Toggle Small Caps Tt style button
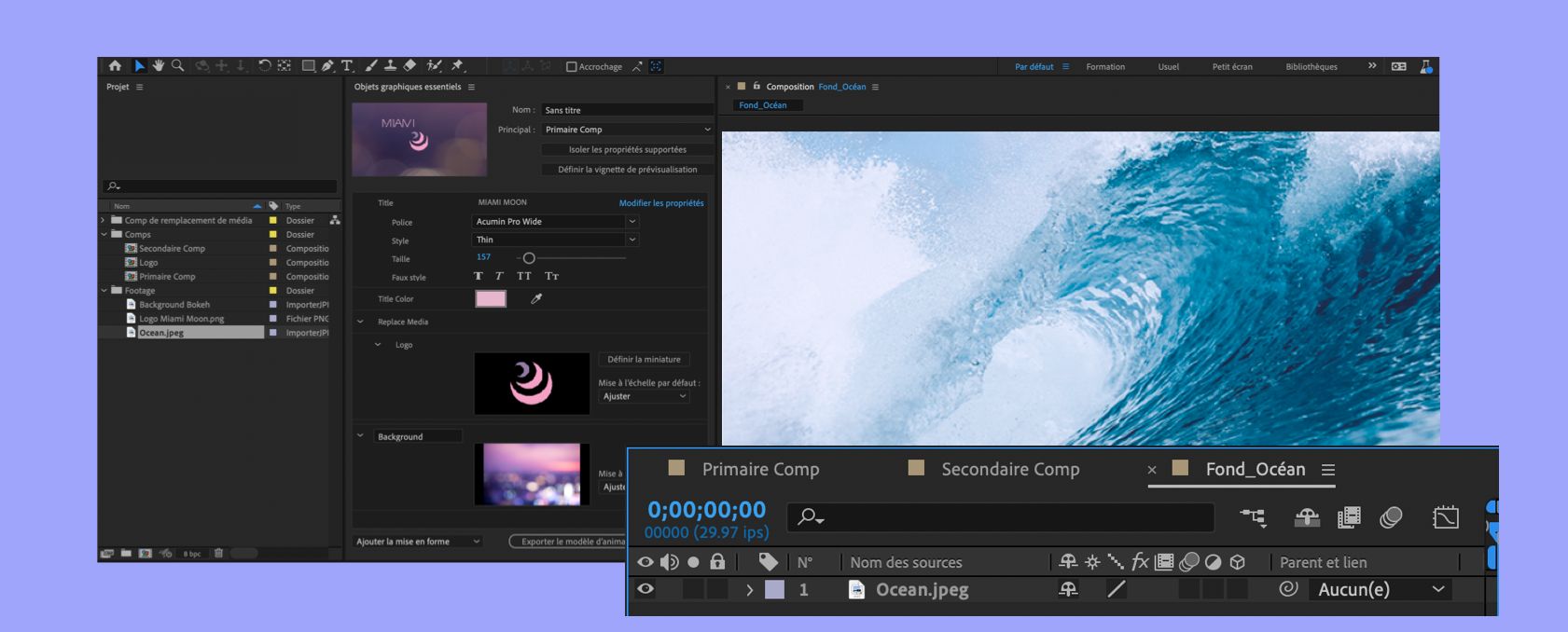Image resolution: width=1568 pixels, height=632 pixels. click(x=551, y=276)
